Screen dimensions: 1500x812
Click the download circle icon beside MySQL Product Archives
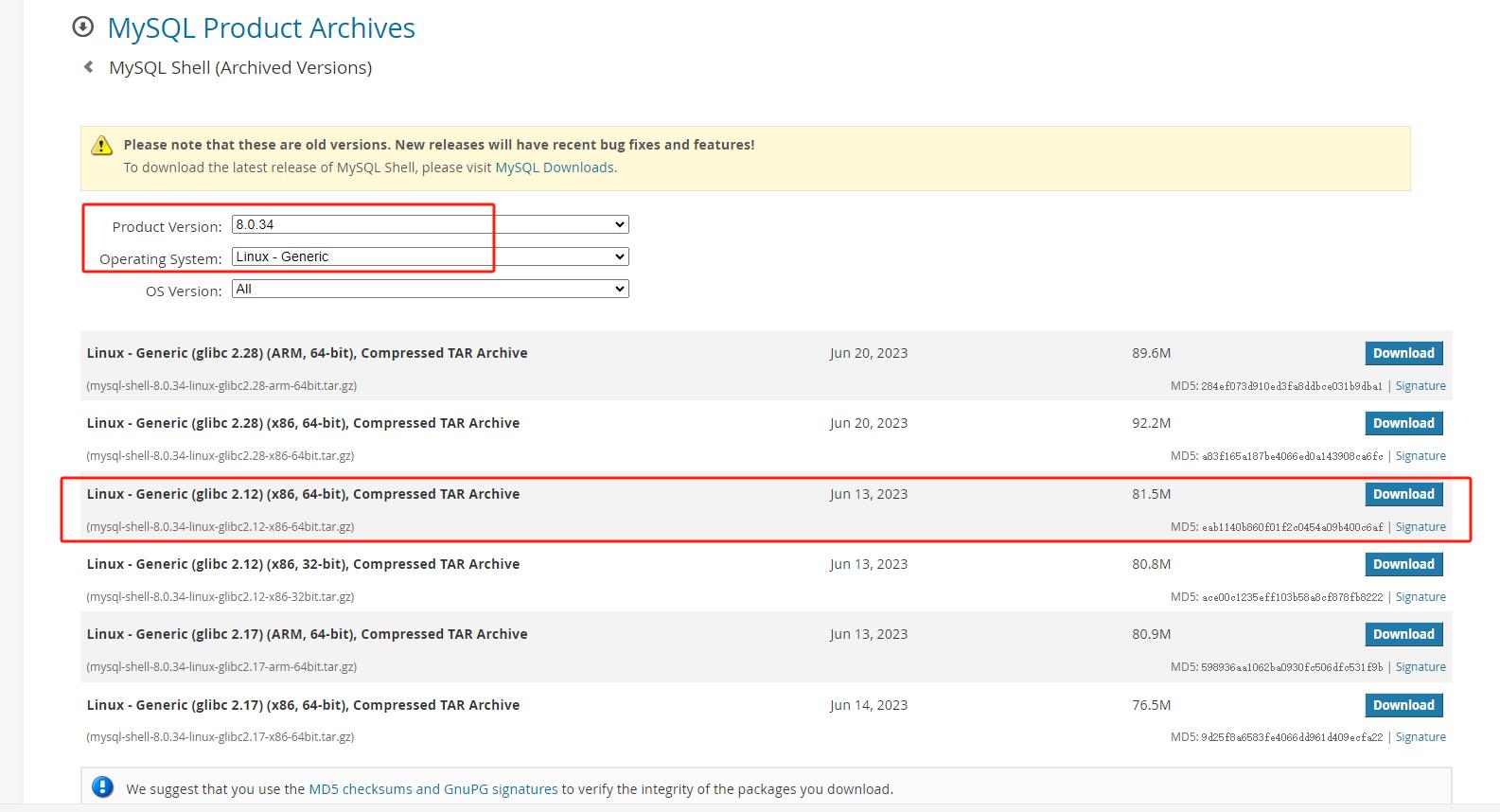83,27
